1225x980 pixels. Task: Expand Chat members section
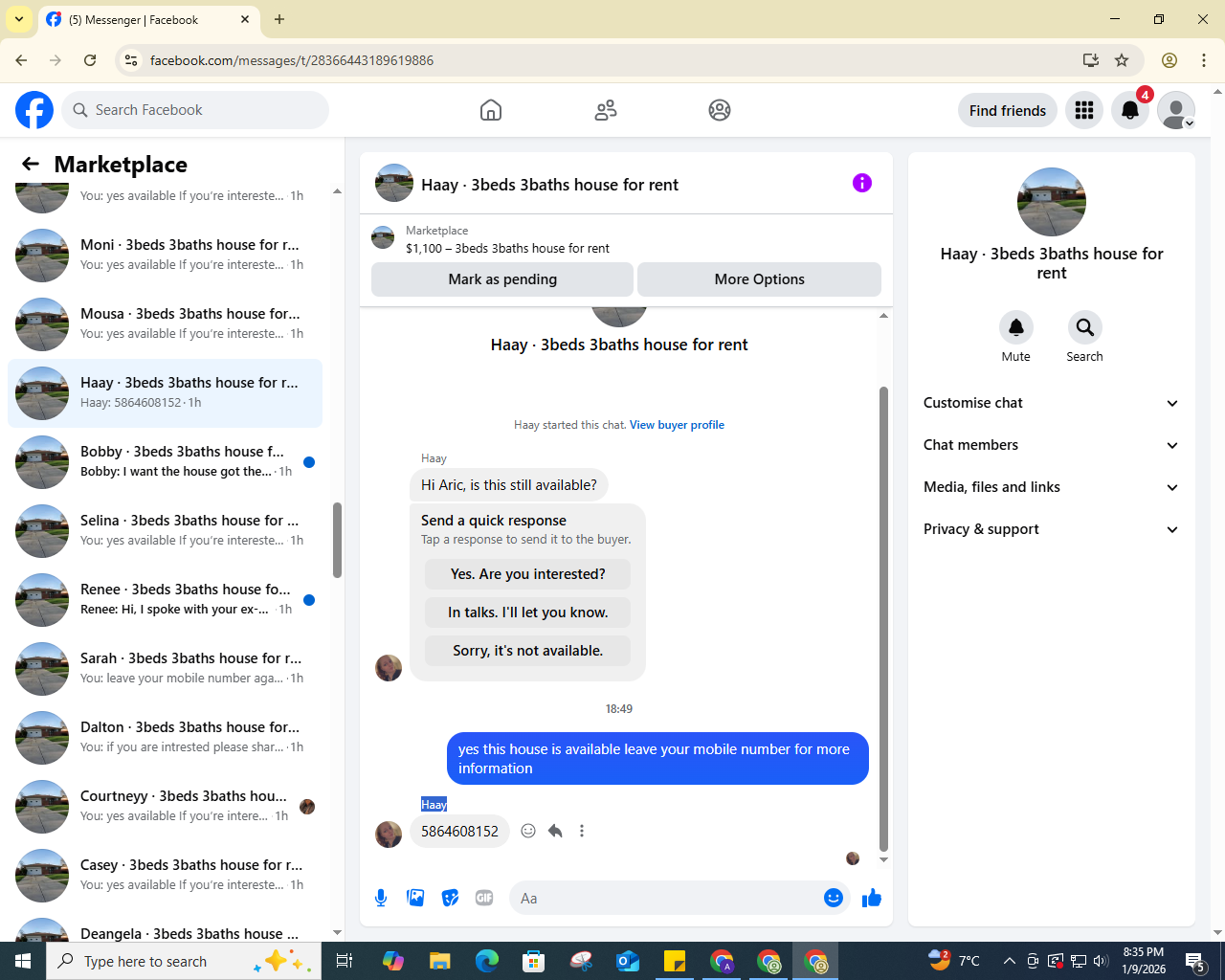coord(1052,445)
